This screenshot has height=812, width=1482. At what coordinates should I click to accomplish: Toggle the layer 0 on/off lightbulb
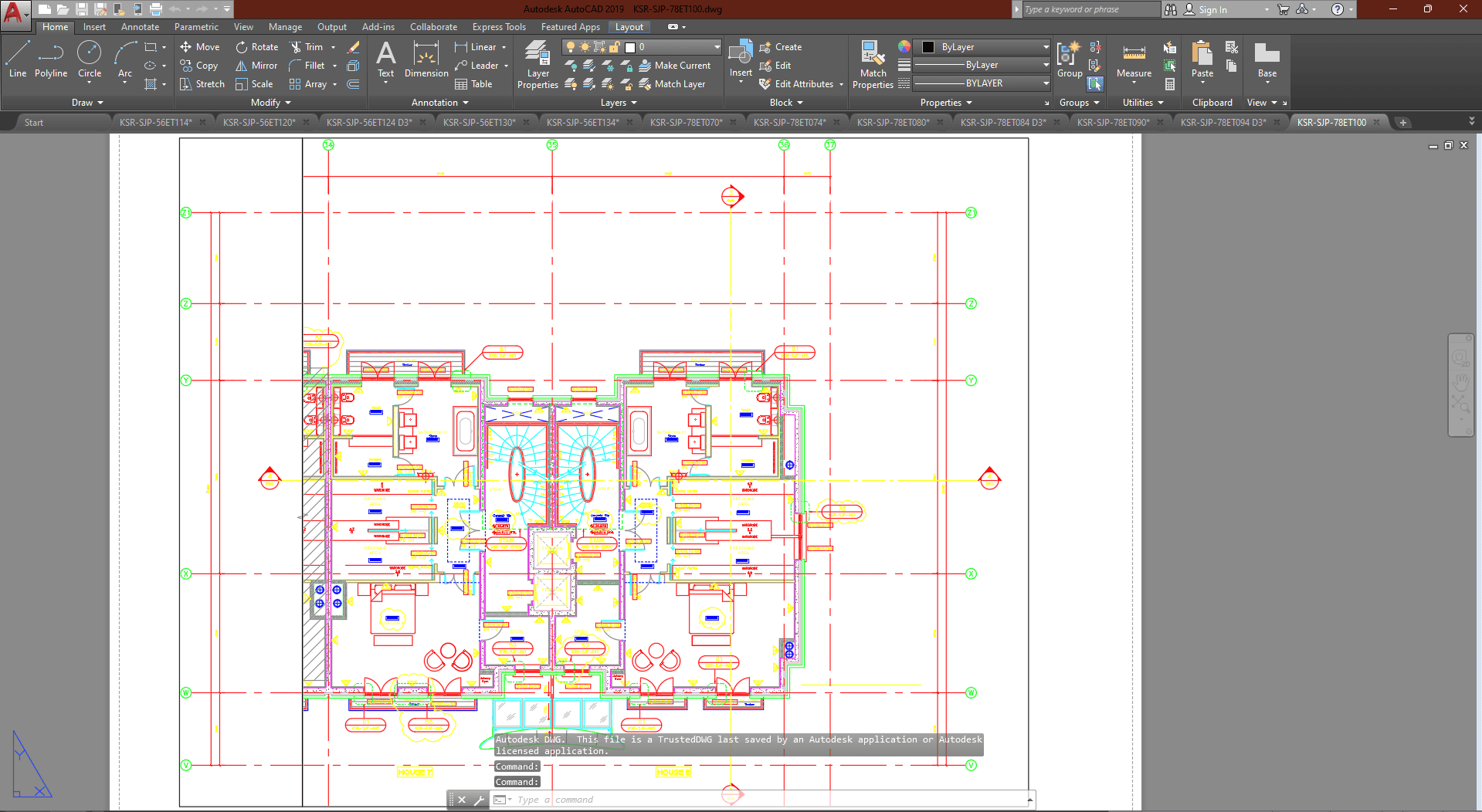(x=571, y=47)
